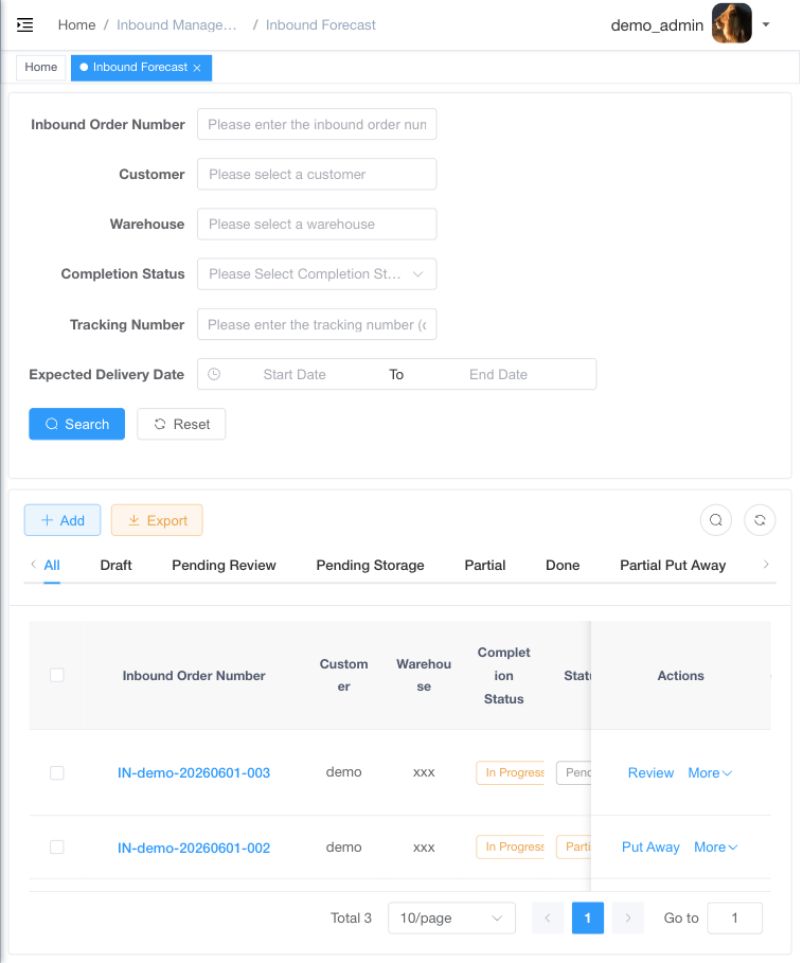This screenshot has width=800, height=963.
Task: Click Inbound Manage... breadcrumb
Action: (x=176, y=25)
